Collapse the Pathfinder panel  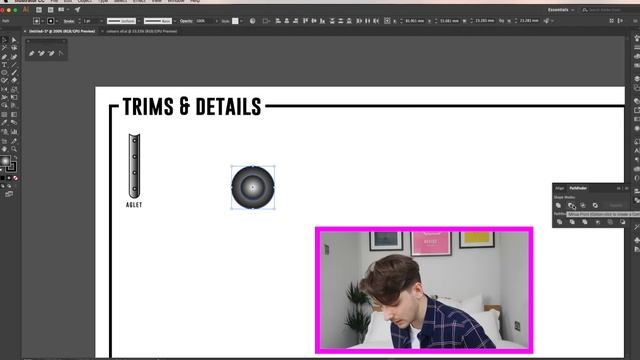coord(619,188)
